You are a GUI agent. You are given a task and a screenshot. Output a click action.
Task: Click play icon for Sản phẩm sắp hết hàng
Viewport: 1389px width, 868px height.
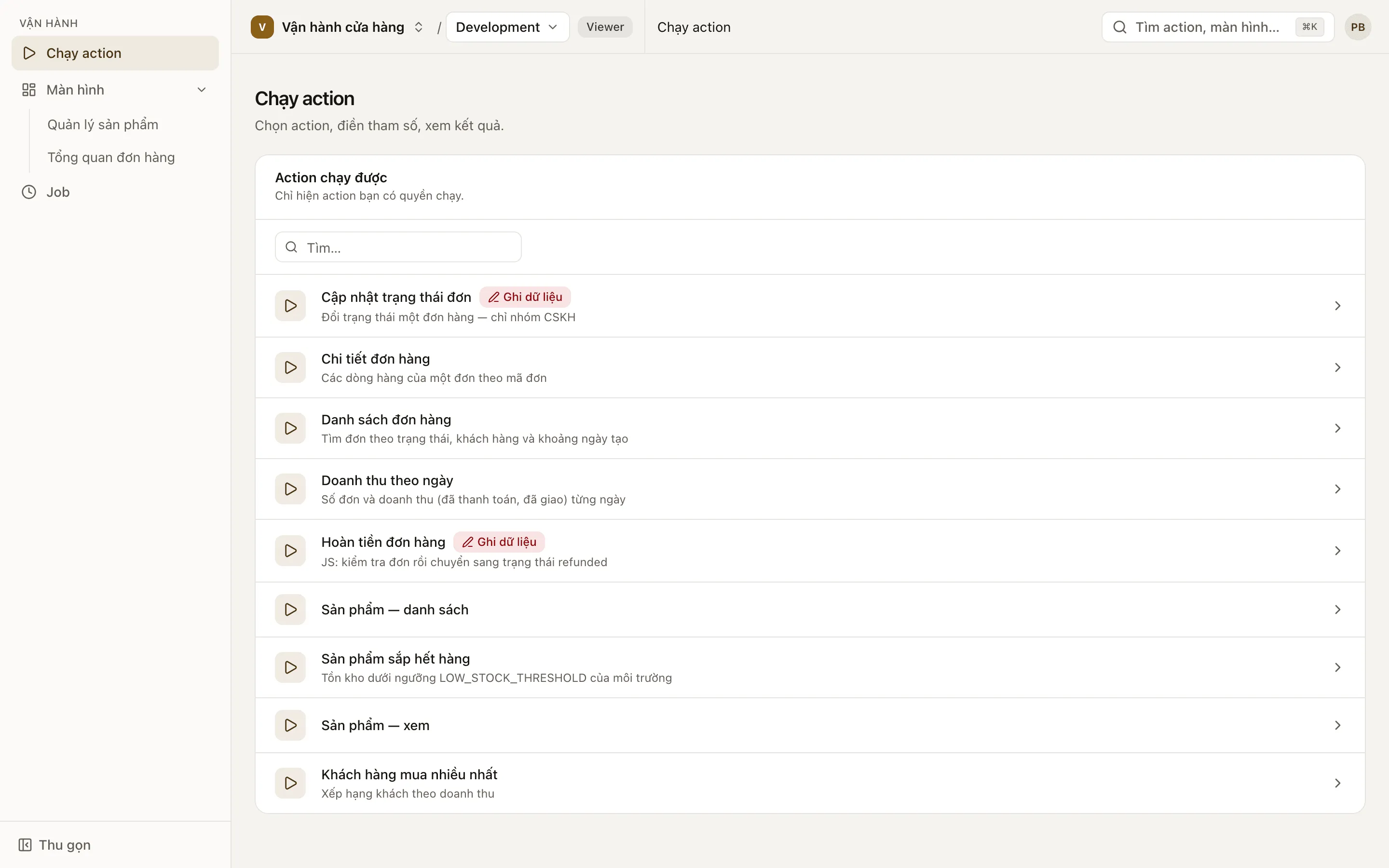(x=290, y=668)
